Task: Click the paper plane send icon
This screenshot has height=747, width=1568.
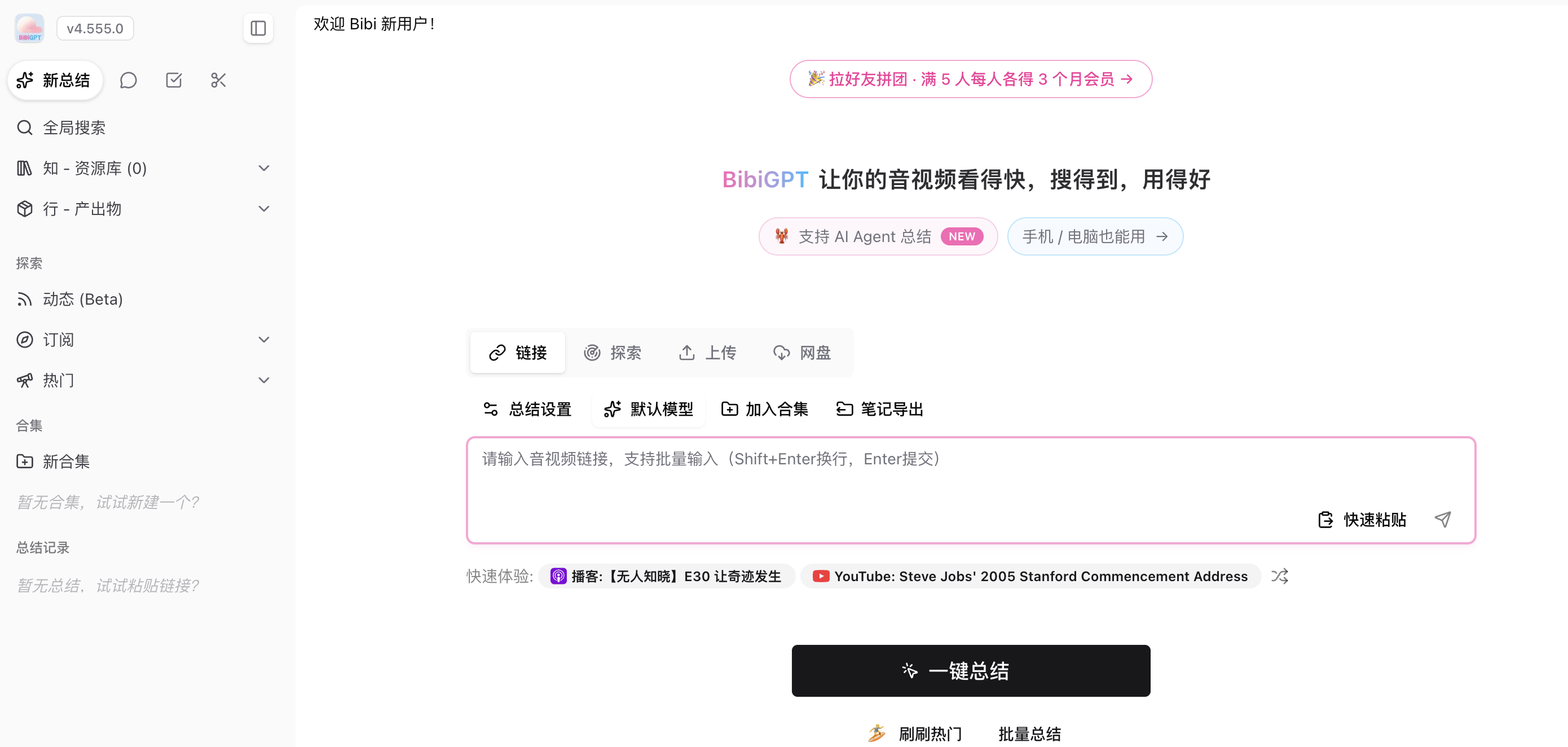Action: pyautogui.click(x=1443, y=519)
